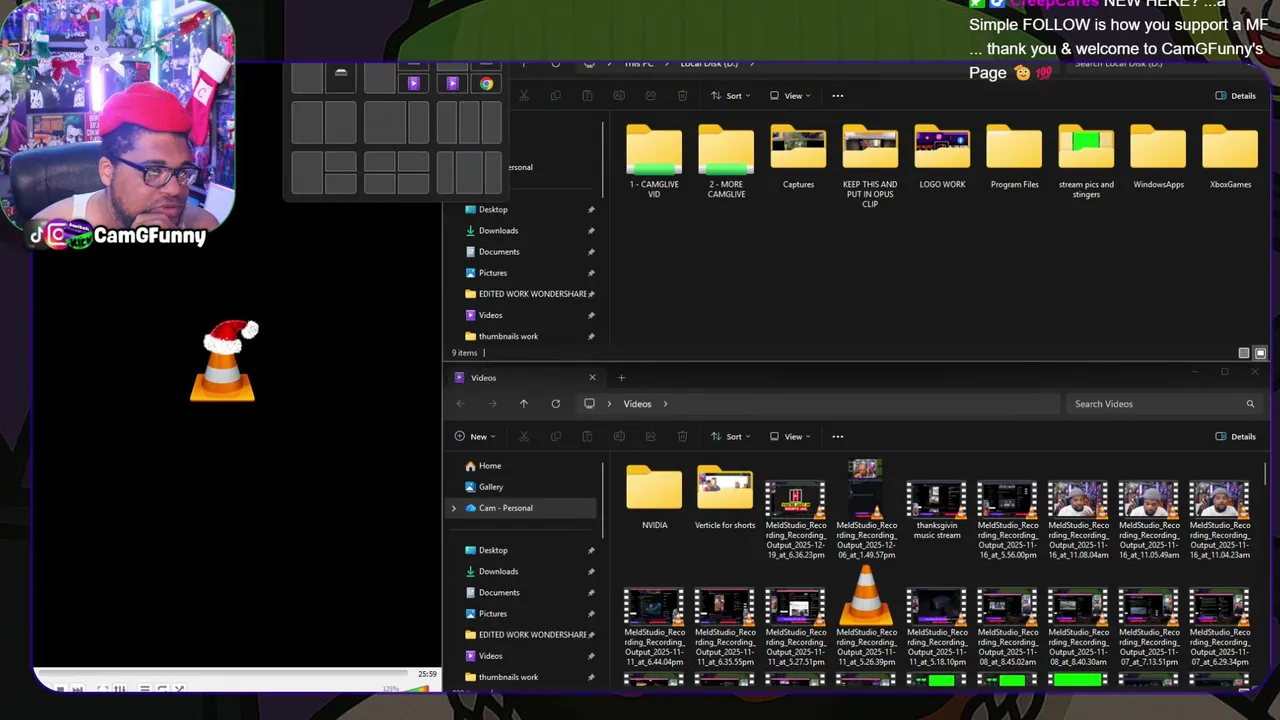
Task: Expand Cam - Personal tree node
Action: 454,508
